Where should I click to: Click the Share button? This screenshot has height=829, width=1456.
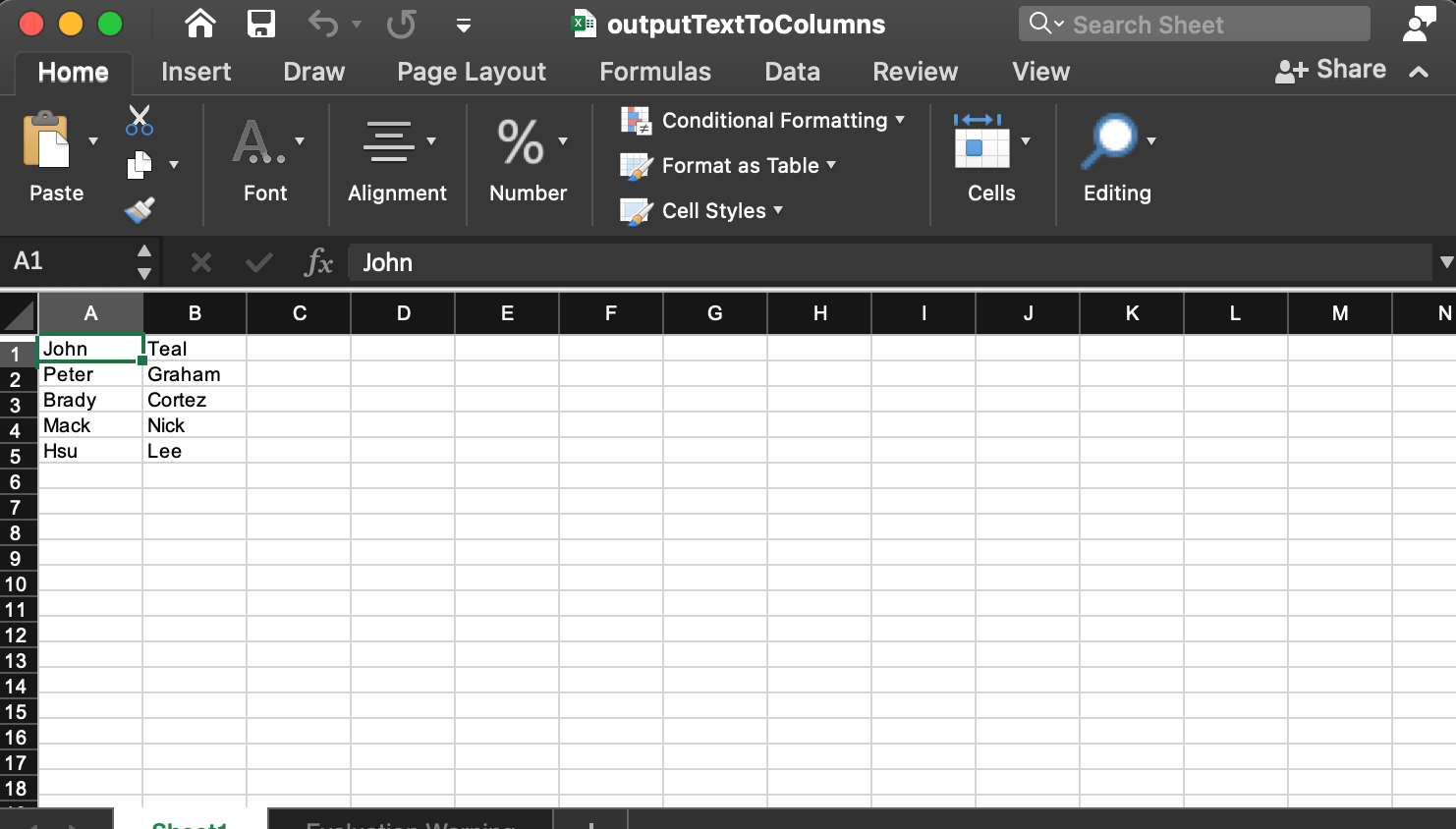[1330, 70]
